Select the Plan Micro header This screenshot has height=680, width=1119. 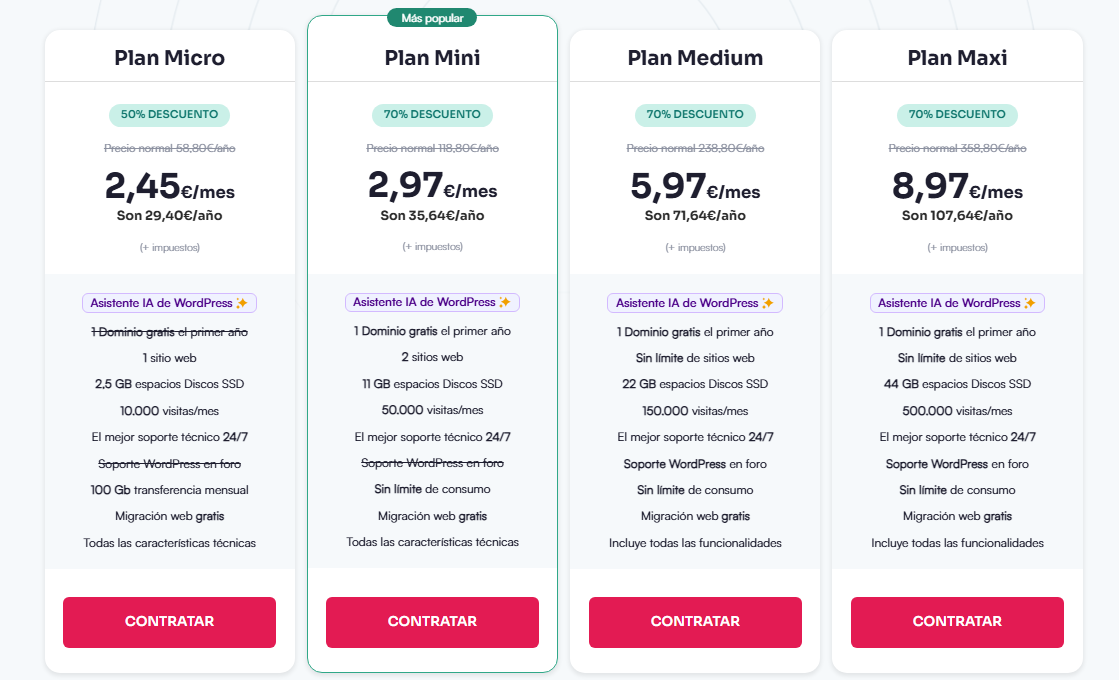tap(169, 57)
